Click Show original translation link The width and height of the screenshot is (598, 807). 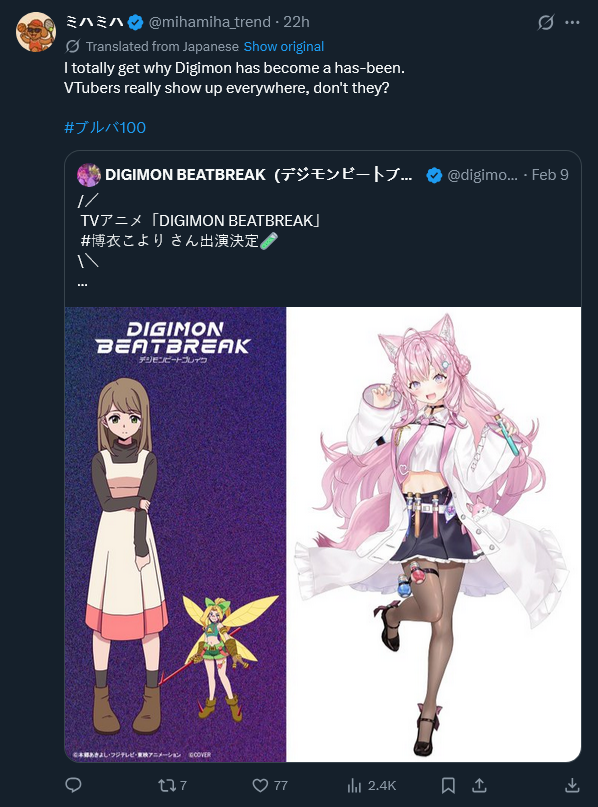tap(284, 46)
